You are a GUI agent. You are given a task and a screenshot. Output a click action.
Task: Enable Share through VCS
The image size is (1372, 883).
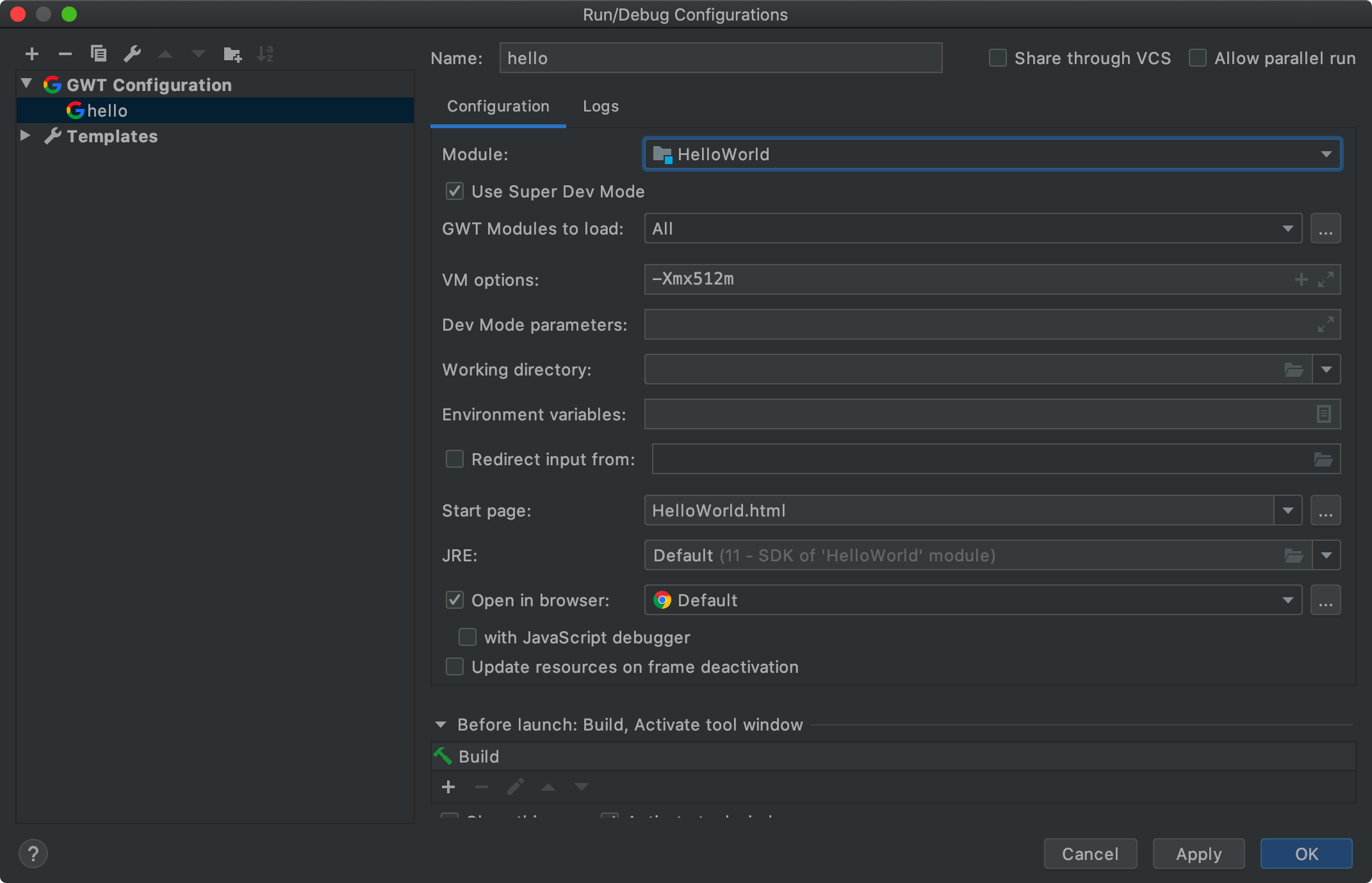[x=998, y=58]
